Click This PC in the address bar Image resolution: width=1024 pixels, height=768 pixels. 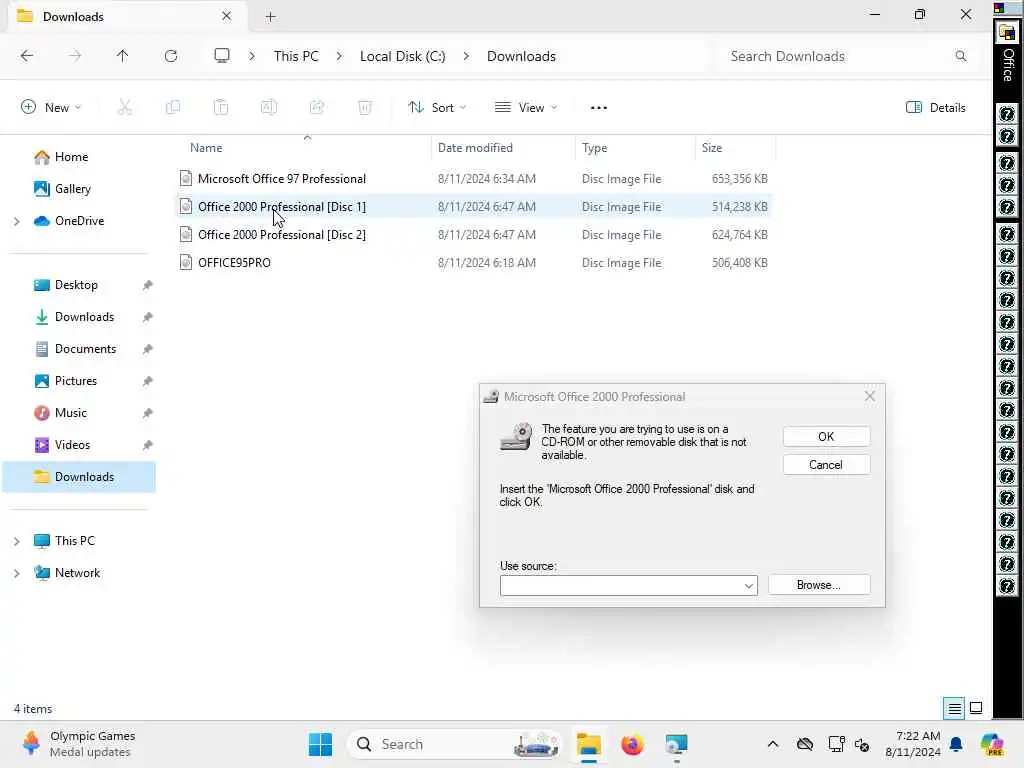click(296, 56)
